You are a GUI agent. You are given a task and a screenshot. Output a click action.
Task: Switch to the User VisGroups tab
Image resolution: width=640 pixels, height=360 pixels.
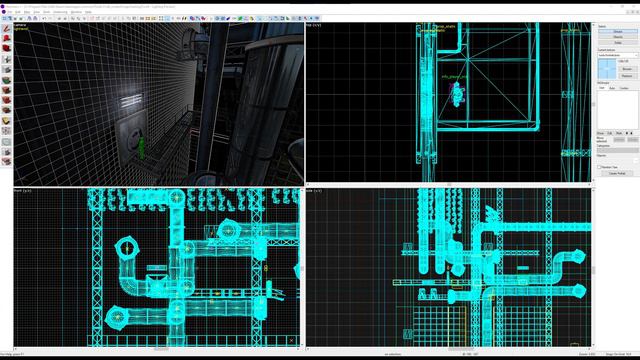(602, 88)
